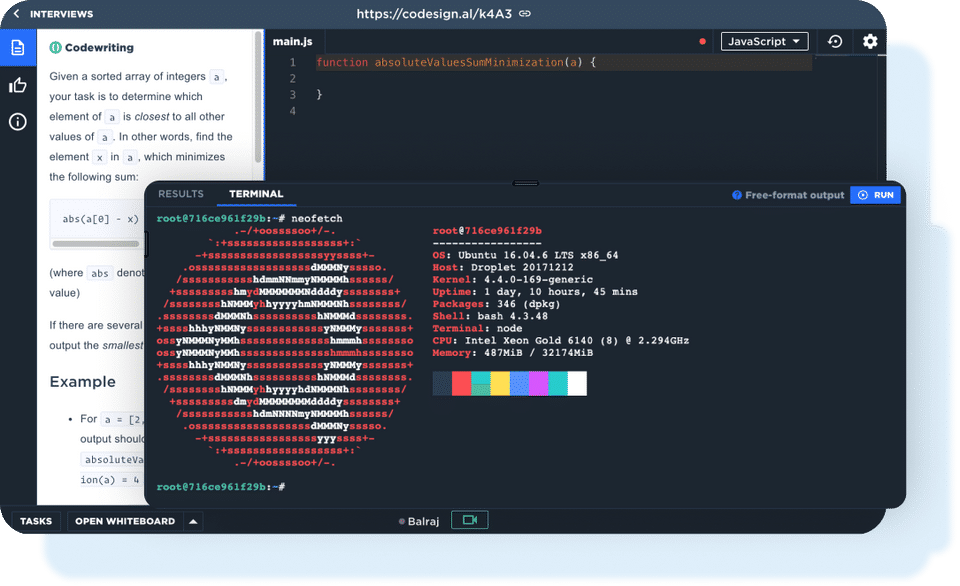Click line number 2 in editor
This screenshot has height=586, width=960.
tap(293, 78)
